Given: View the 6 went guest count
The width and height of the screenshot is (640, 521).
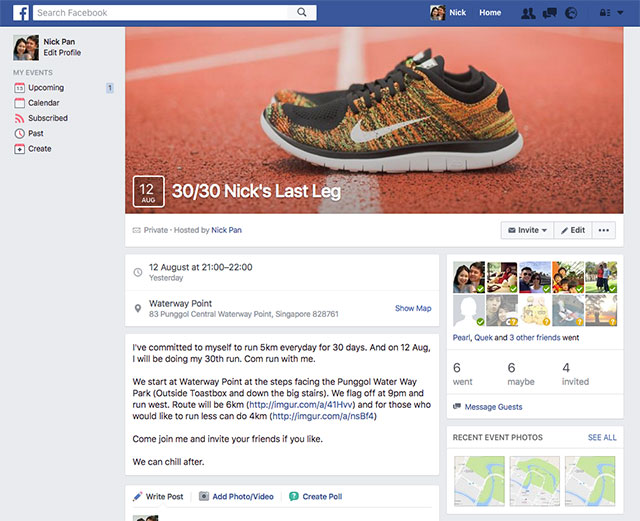Looking at the screenshot, I should point(462,374).
